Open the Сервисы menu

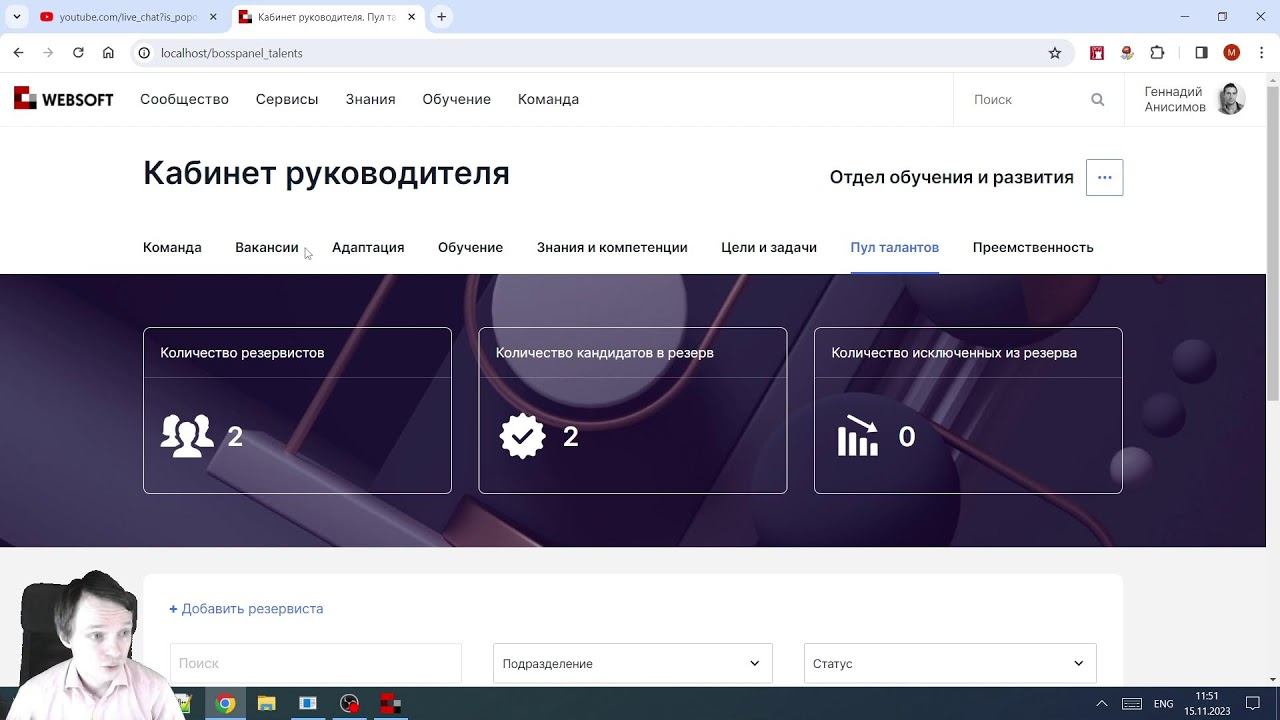287,99
